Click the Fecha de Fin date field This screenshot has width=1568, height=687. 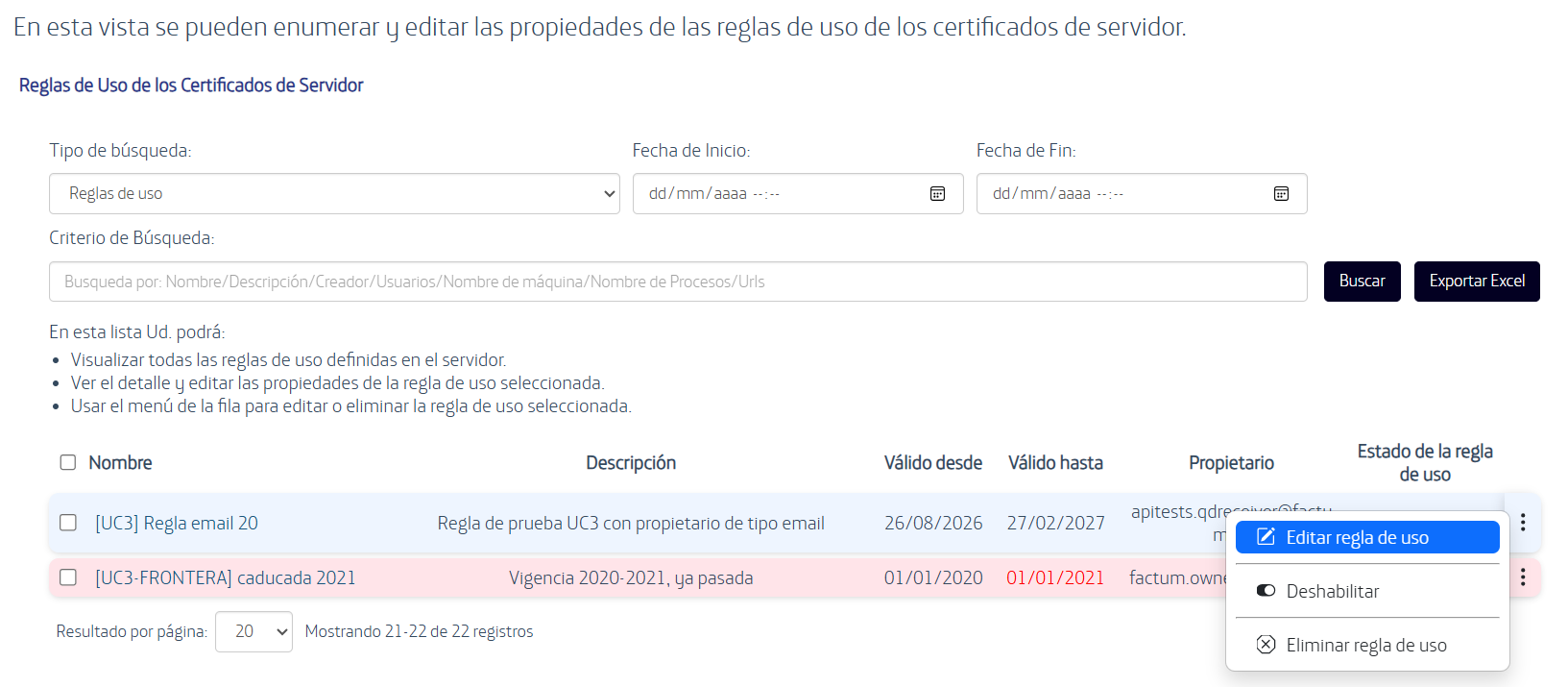(x=1142, y=194)
